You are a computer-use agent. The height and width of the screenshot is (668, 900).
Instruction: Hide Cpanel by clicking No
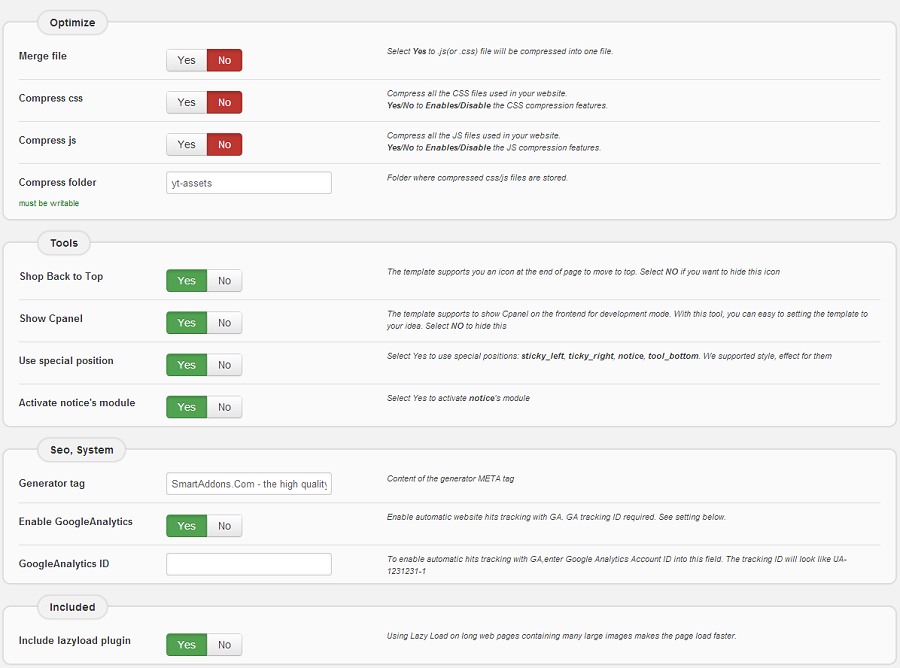224,323
